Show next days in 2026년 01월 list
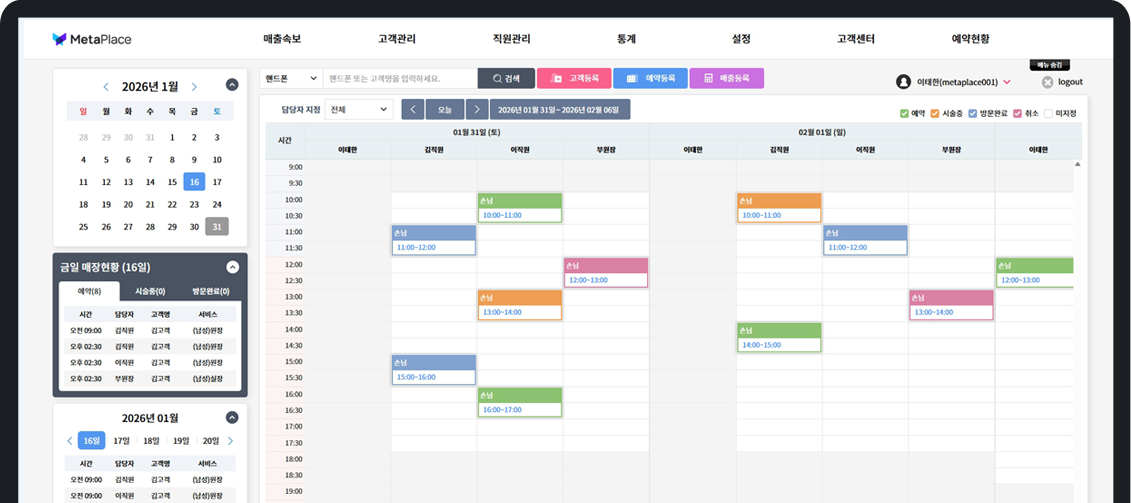 231,441
